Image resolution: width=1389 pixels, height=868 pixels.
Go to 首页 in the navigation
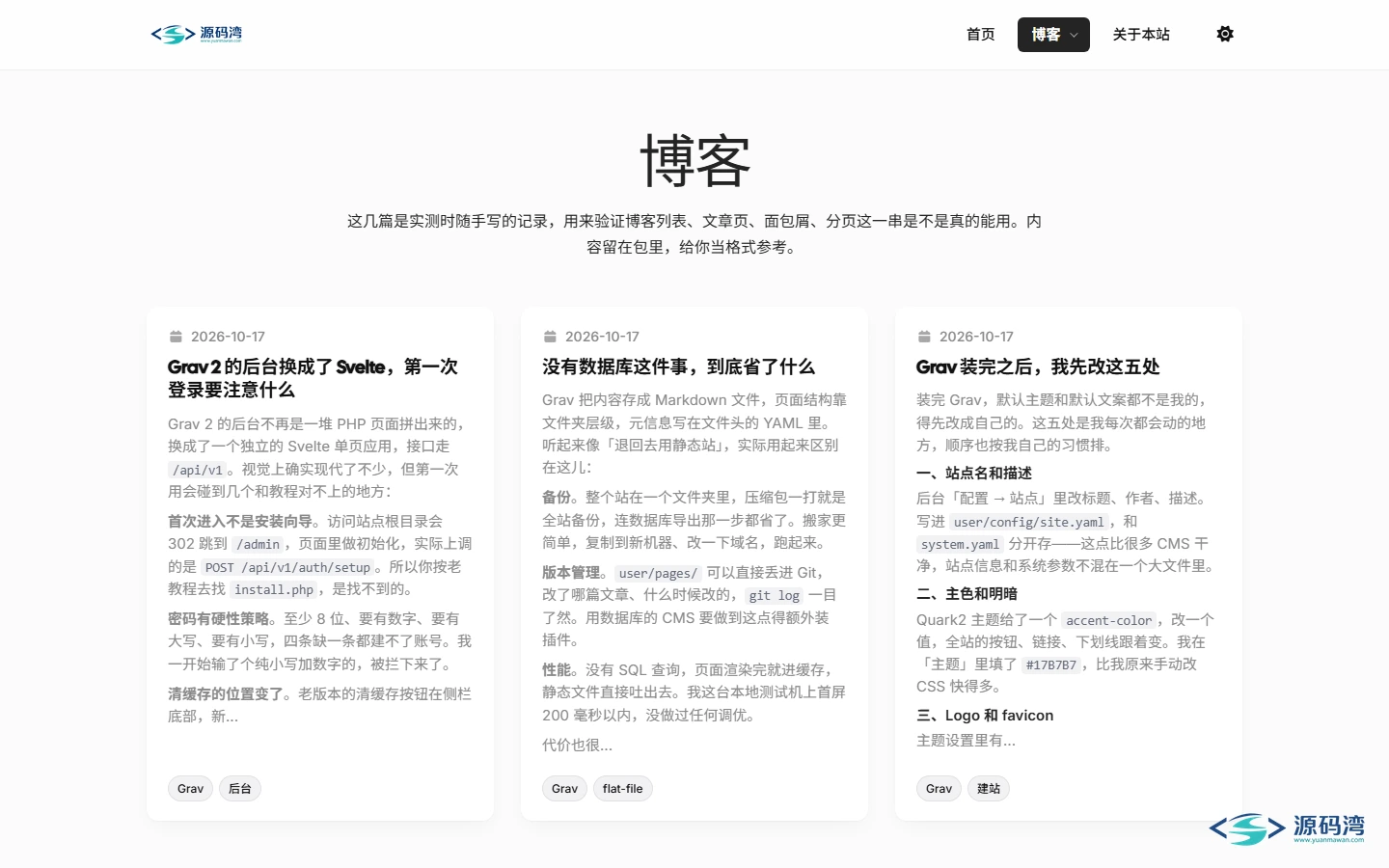pos(981,35)
